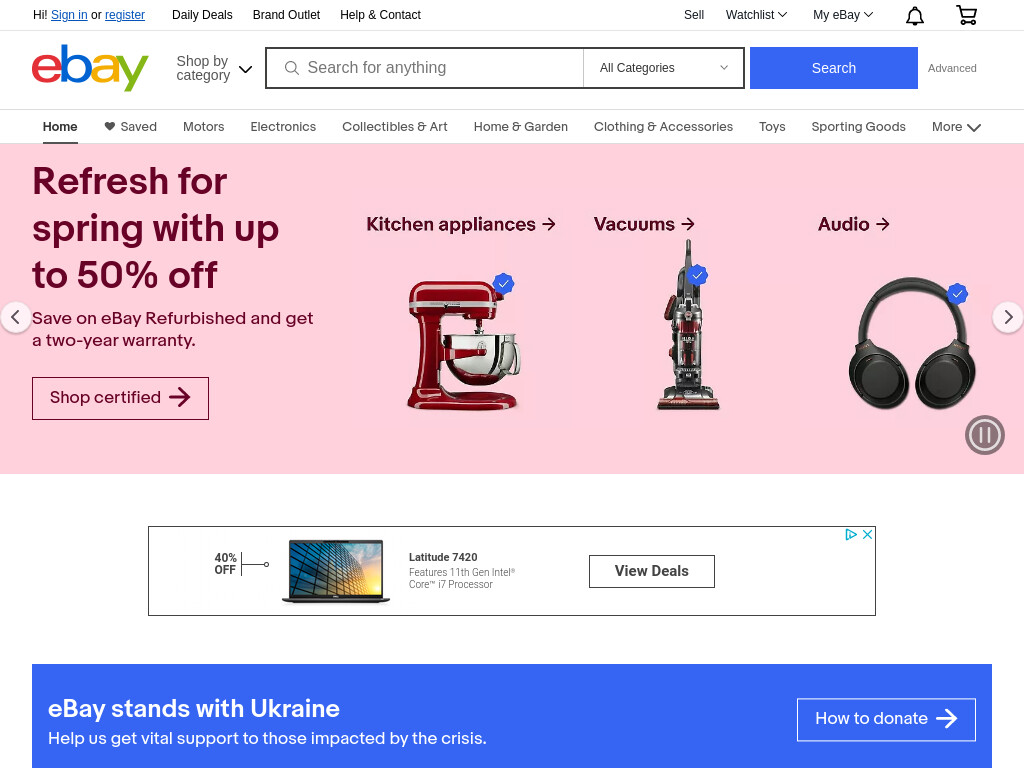This screenshot has width=1024, height=768.
Task: Click the red stand mixer image
Action: (462, 342)
